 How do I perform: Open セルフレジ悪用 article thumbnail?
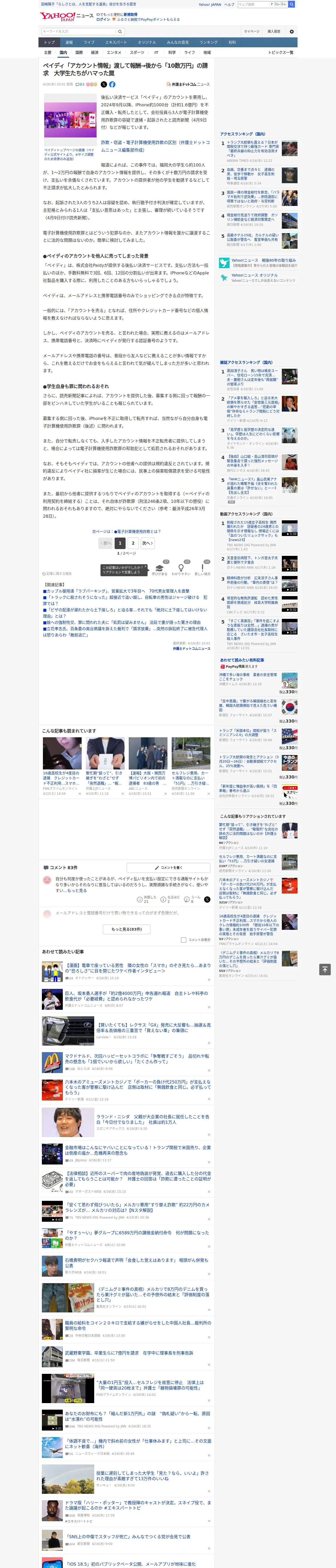[x=191, y=754]
